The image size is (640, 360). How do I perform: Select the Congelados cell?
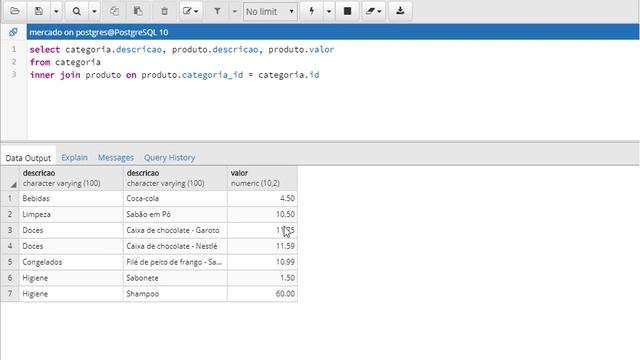71,262
